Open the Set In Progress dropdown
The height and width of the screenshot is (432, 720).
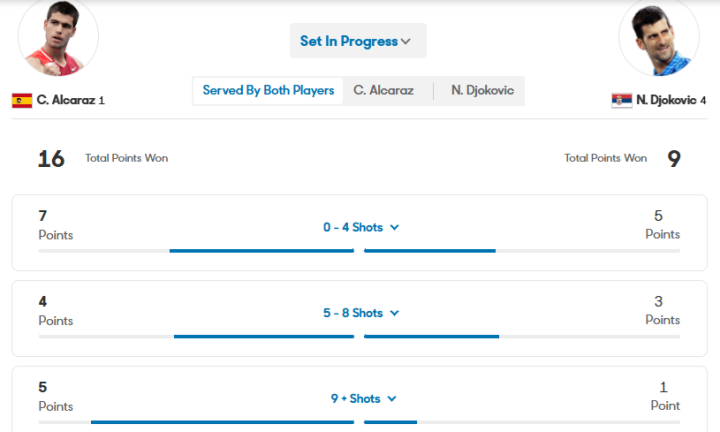[x=357, y=41]
